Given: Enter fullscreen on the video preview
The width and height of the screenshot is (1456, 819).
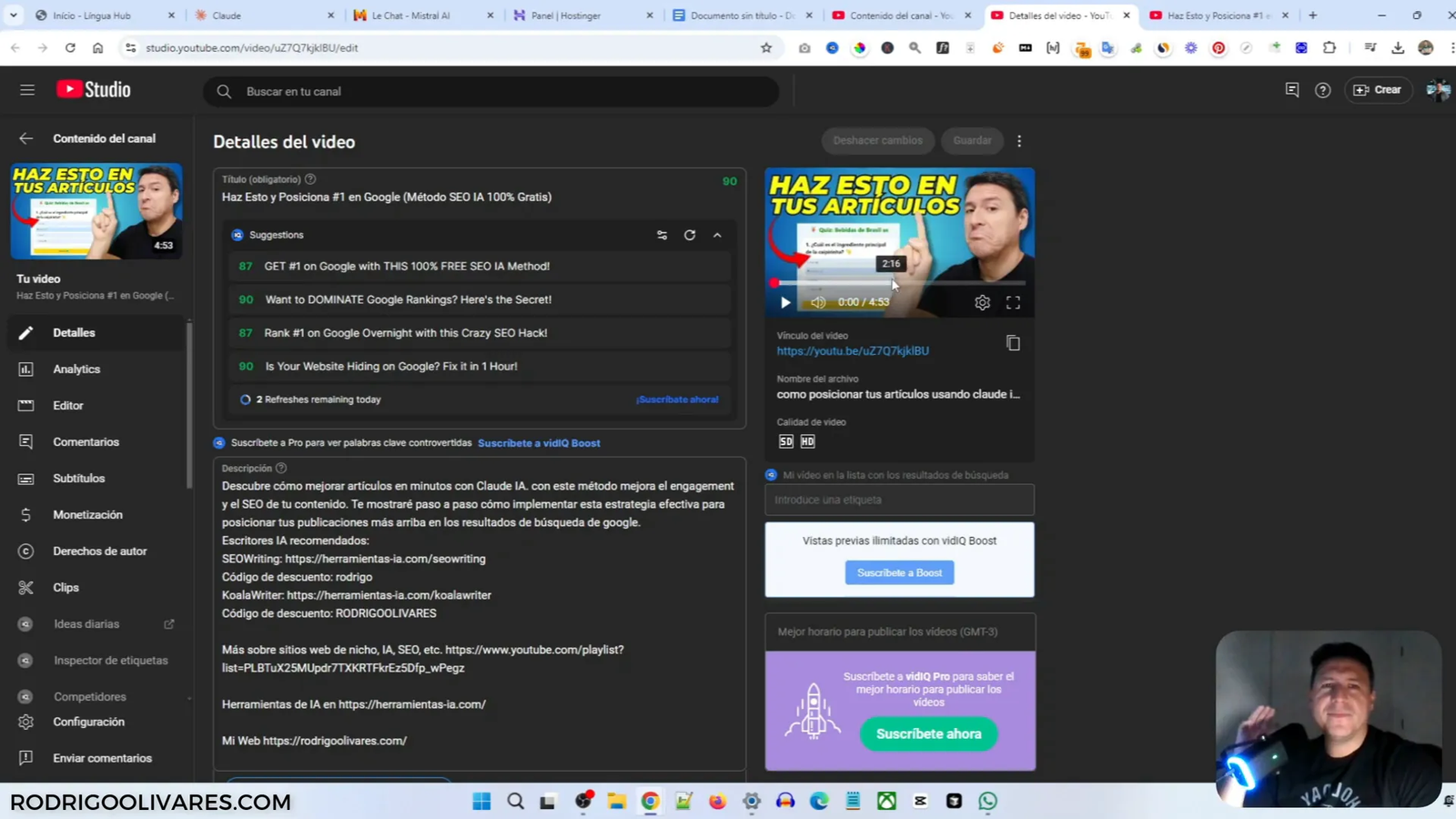Looking at the screenshot, I should click(1013, 303).
